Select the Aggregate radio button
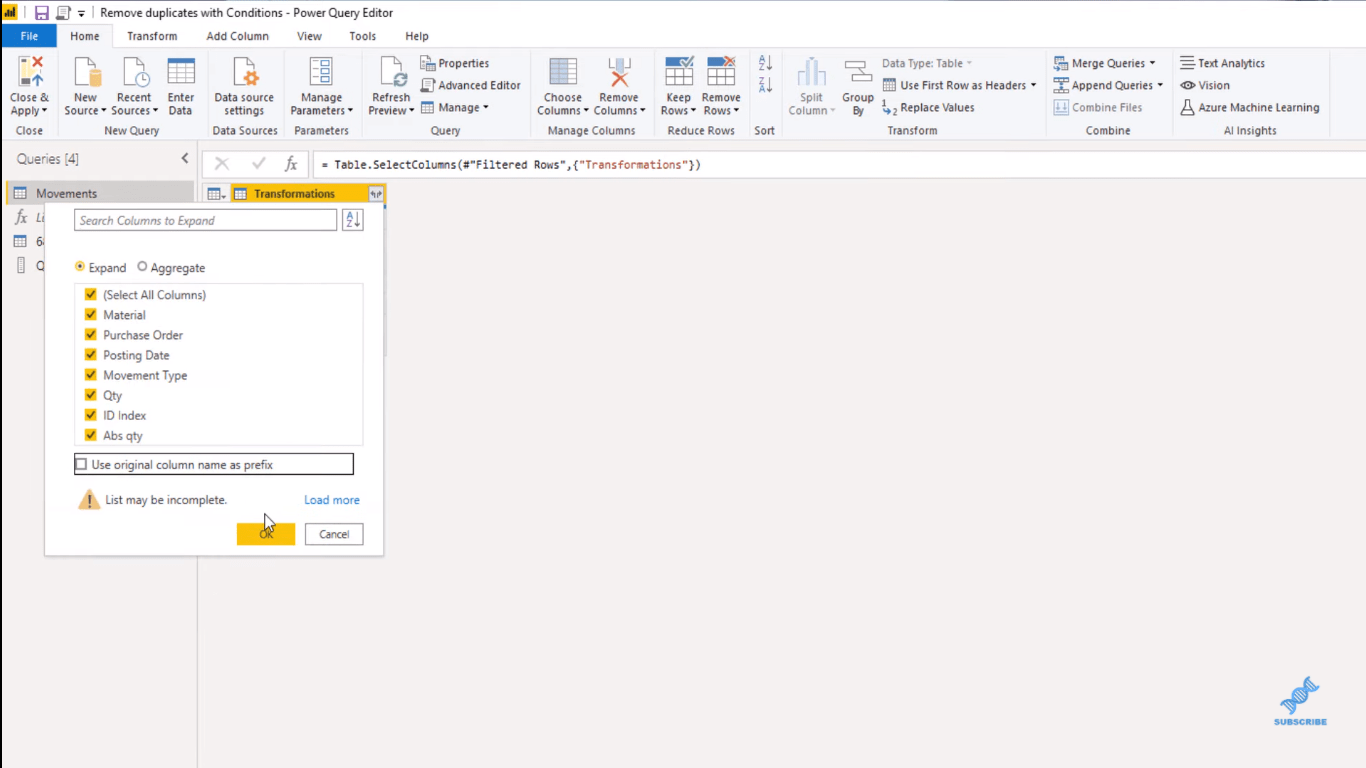This screenshot has width=1366, height=768. 142,267
